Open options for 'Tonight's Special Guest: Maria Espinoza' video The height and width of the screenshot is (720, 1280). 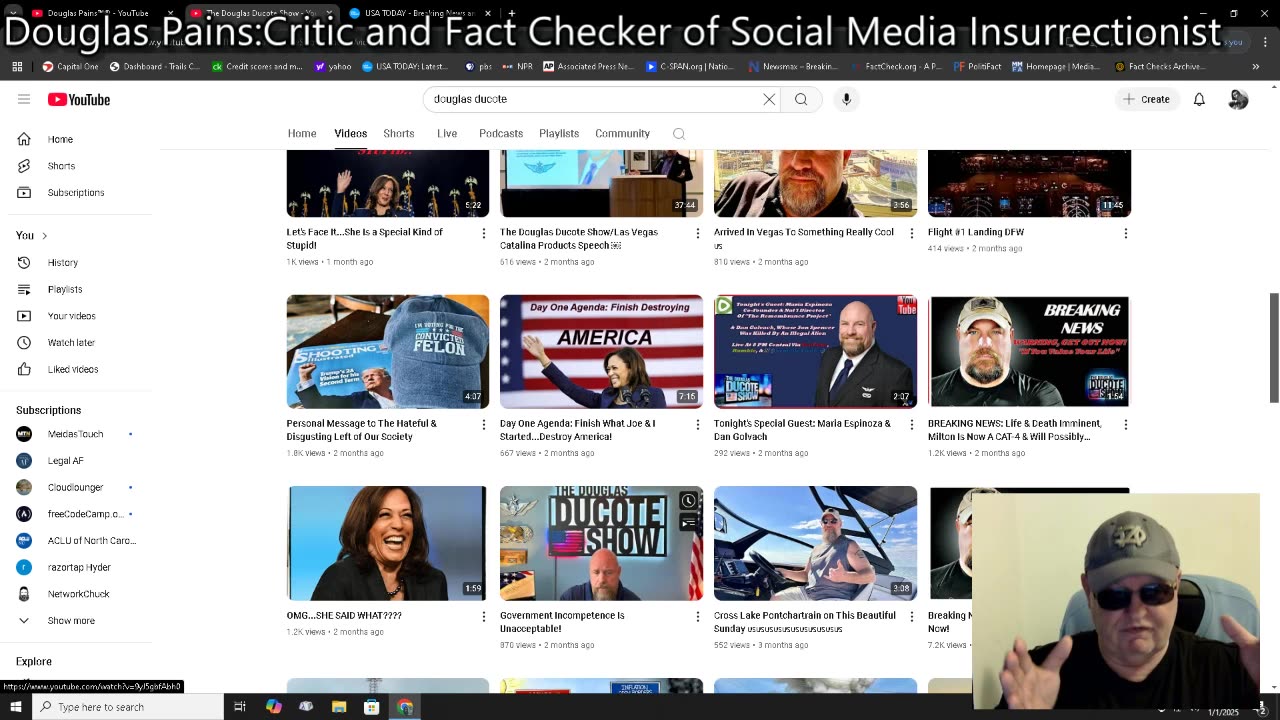(911, 425)
